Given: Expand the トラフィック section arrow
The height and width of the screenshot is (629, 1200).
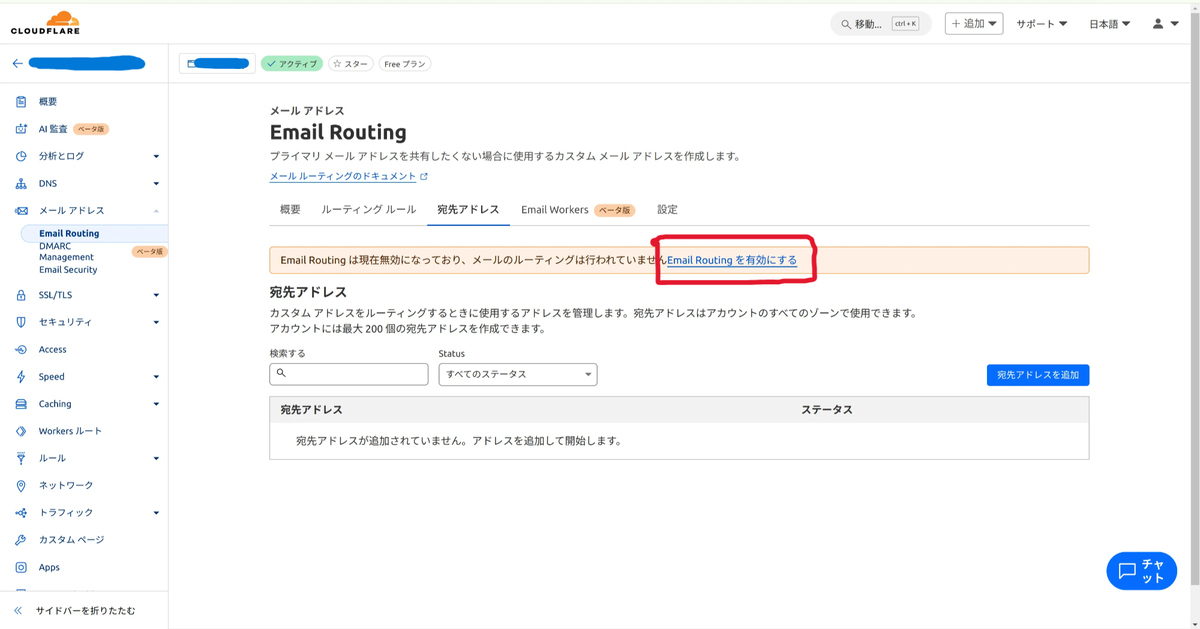Looking at the screenshot, I should pos(156,513).
